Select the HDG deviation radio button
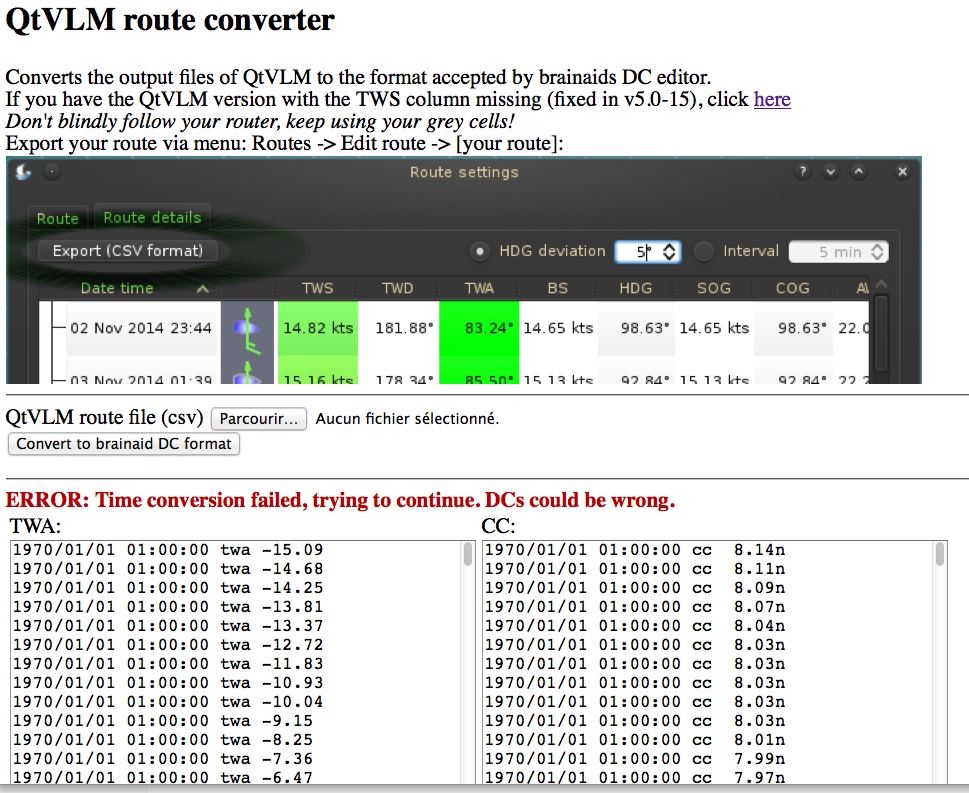 (x=479, y=252)
